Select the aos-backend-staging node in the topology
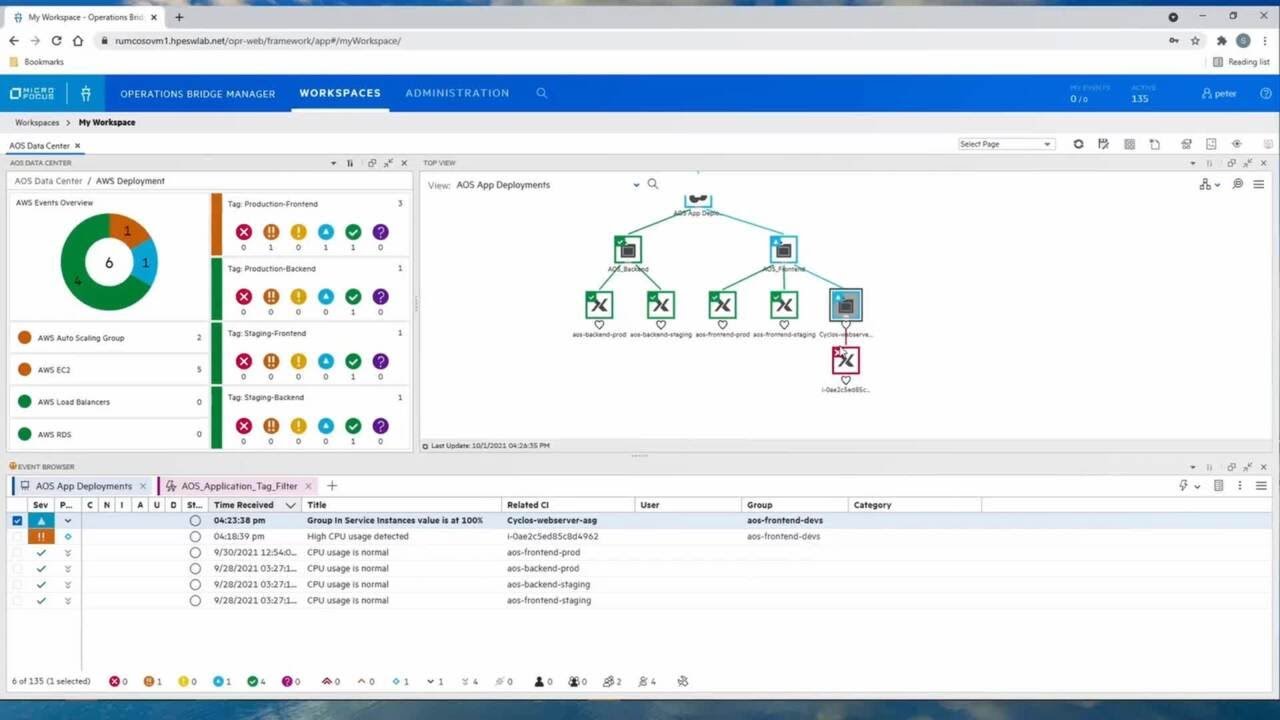 click(x=660, y=305)
